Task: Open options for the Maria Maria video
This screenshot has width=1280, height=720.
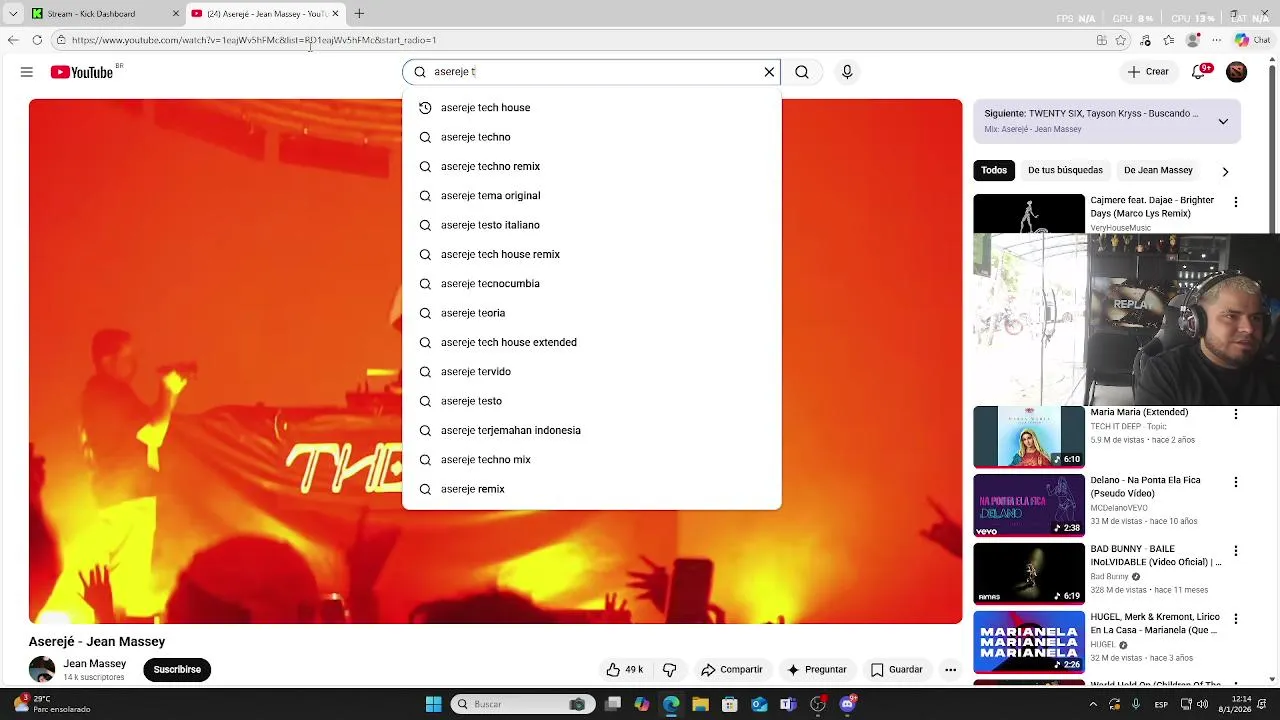Action: 1236,414
